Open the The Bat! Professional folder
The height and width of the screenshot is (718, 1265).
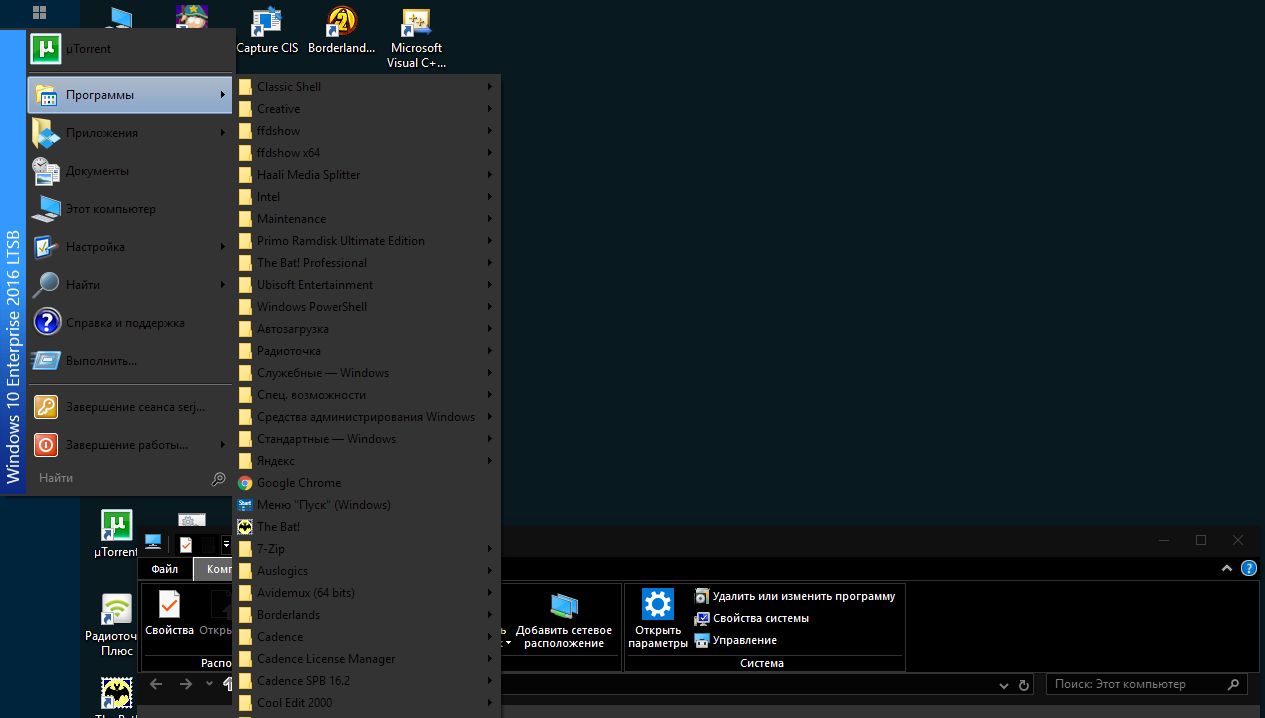tap(366, 263)
